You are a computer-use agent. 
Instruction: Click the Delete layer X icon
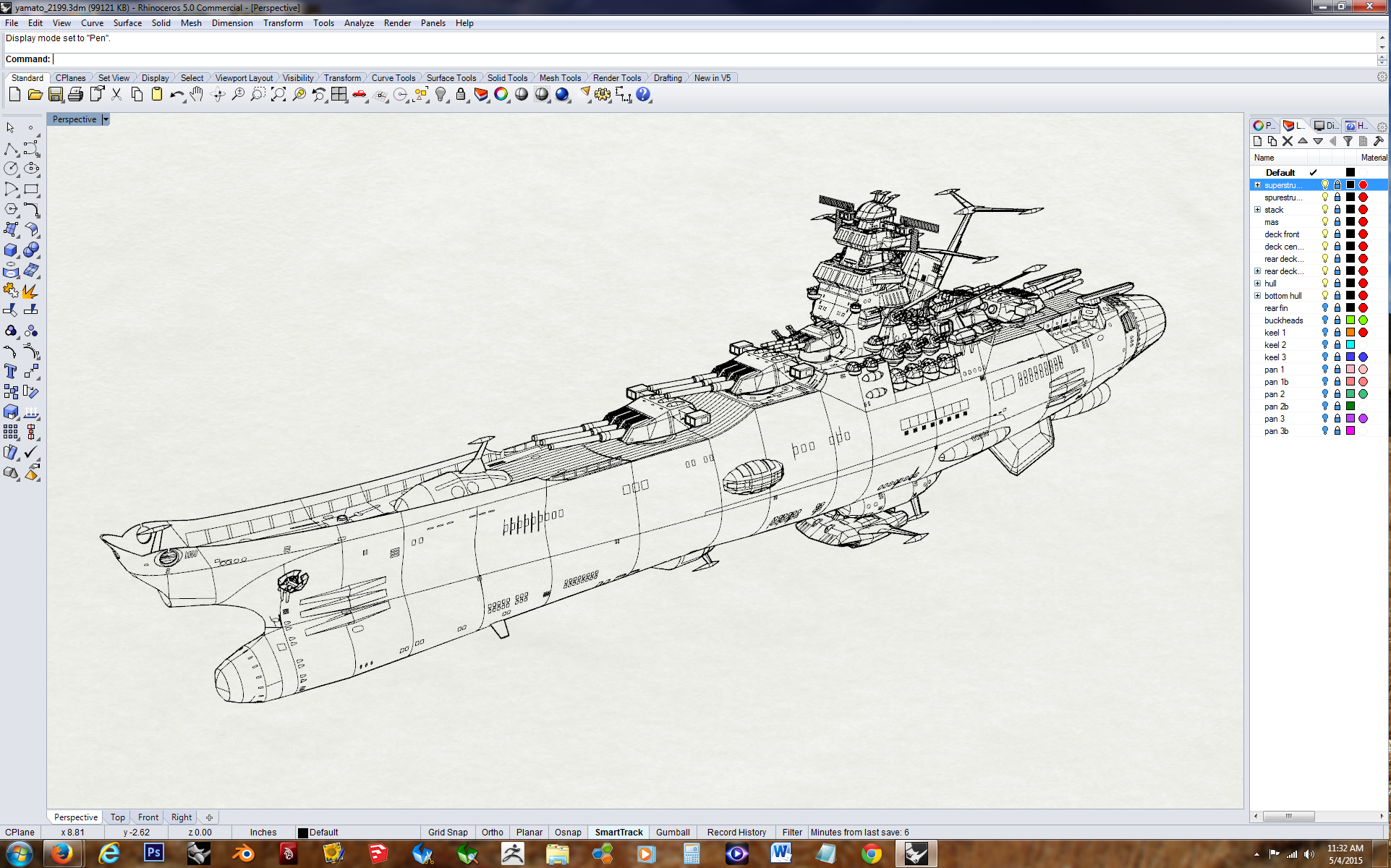(x=1288, y=142)
